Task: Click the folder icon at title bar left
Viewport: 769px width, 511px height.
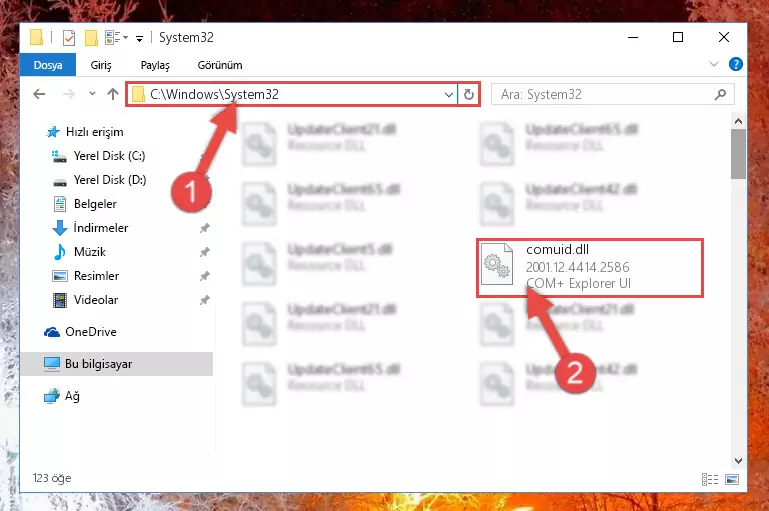Action: [x=37, y=38]
